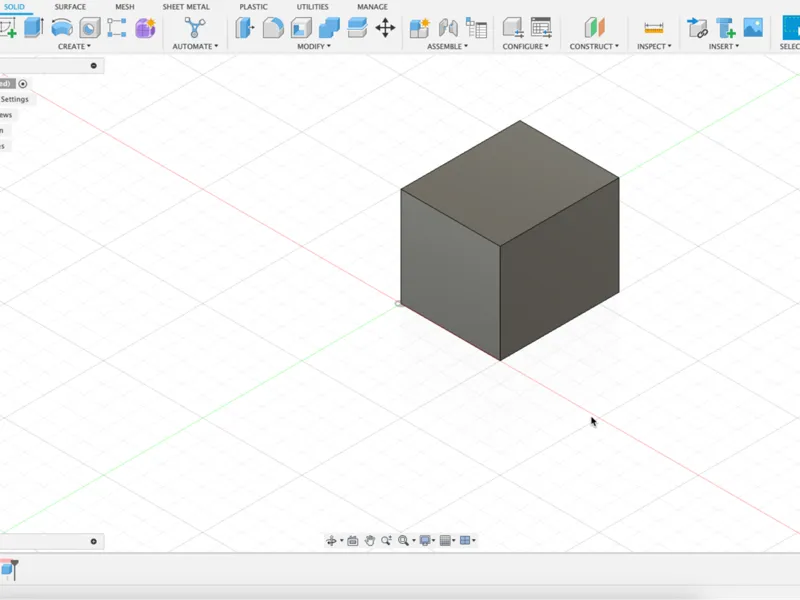Click the Automate tool icon
The height and width of the screenshot is (600, 800).
pyautogui.click(x=194, y=28)
